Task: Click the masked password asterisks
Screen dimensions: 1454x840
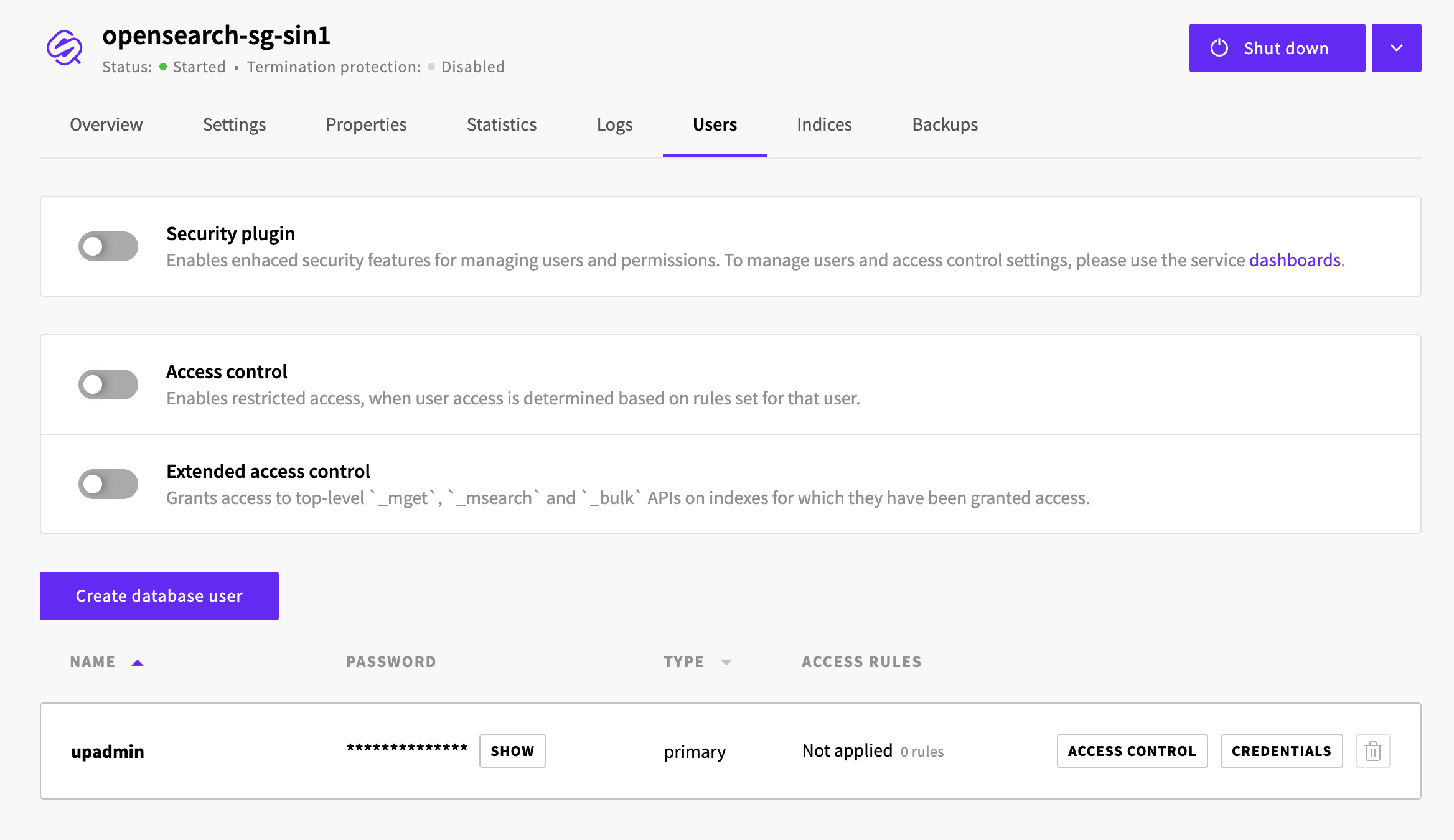Action: tap(407, 749)
